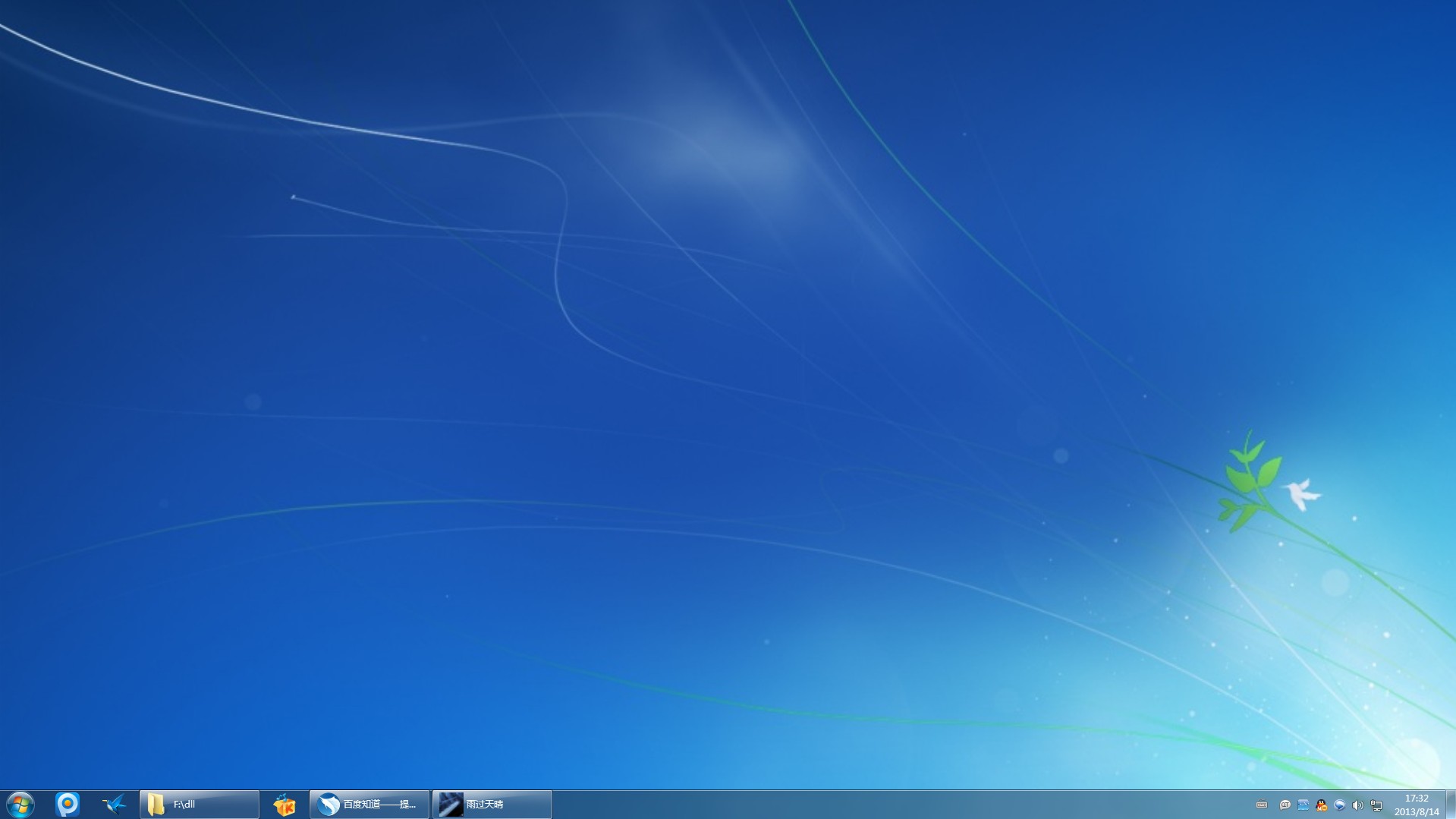Toggle the soft keyboard from the tray
This screenshot has height=819, width=1456.
tap(1263, 805)
